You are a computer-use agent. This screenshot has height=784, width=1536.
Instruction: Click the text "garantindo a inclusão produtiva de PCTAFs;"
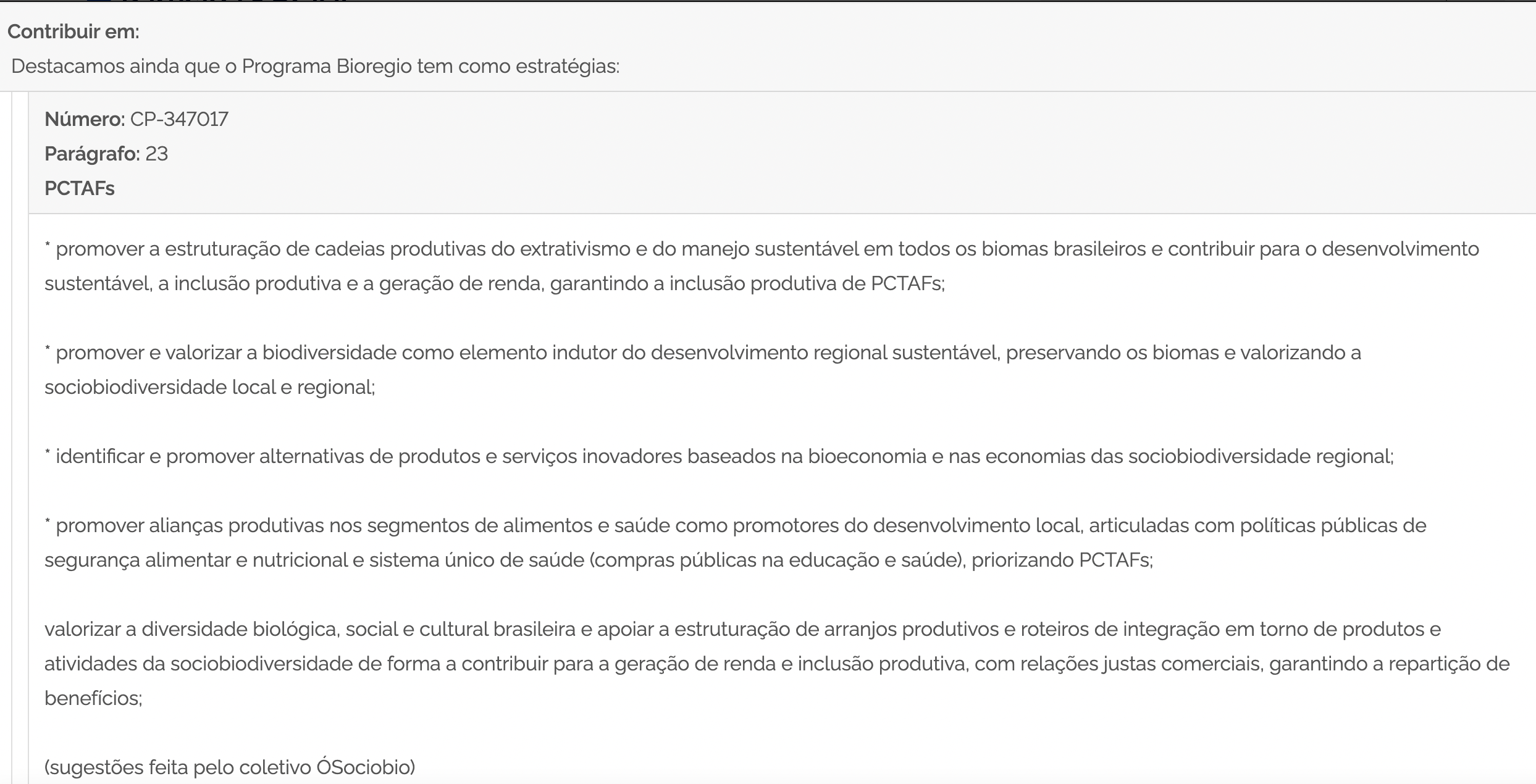click(747, 284)
